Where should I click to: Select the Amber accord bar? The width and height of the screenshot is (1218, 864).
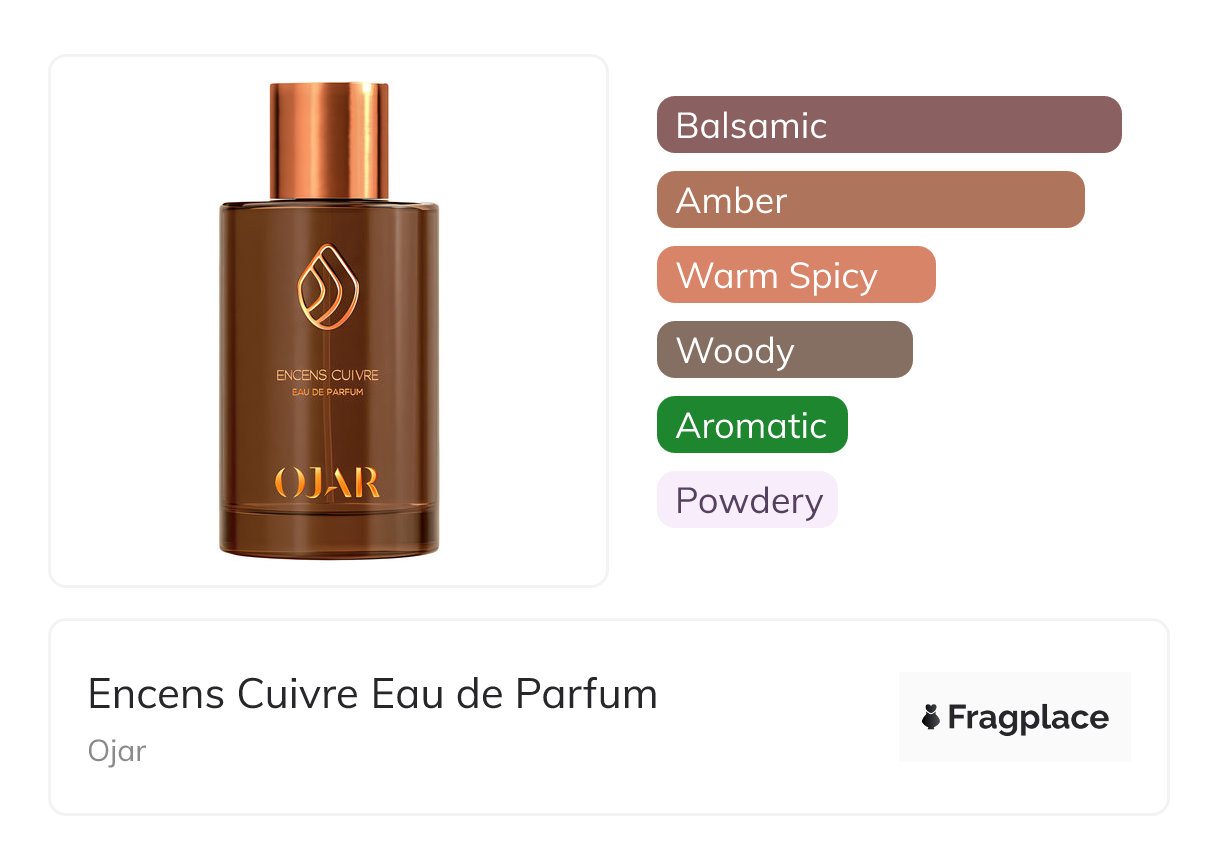tap(871, 200)
